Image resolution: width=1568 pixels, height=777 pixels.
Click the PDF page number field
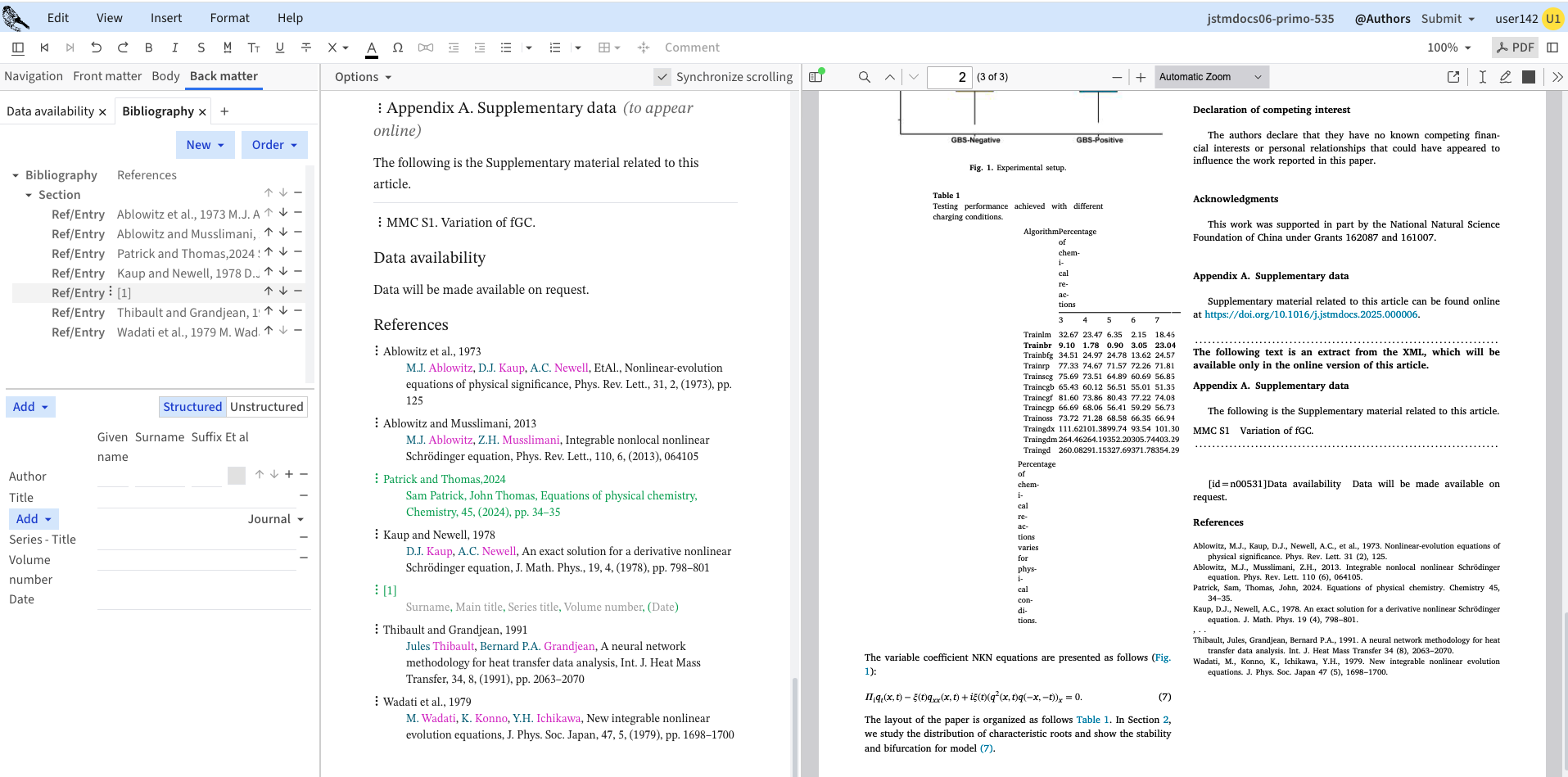tap(949, 77)
